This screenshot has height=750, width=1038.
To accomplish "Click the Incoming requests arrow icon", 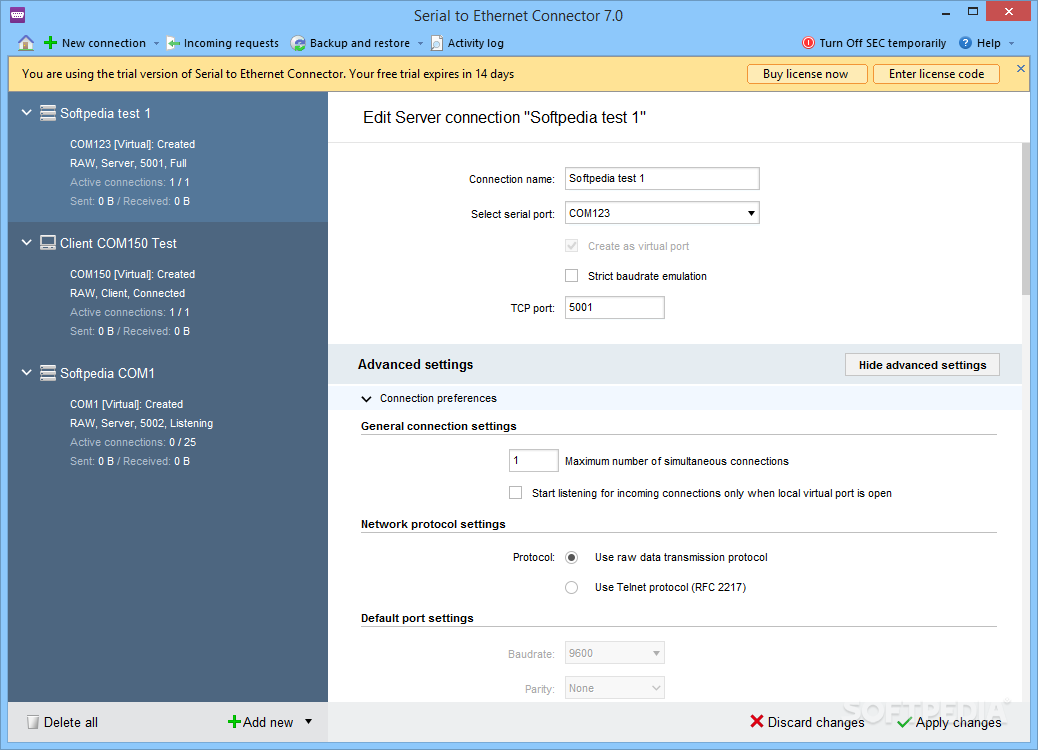I will (x=173, y=44).
